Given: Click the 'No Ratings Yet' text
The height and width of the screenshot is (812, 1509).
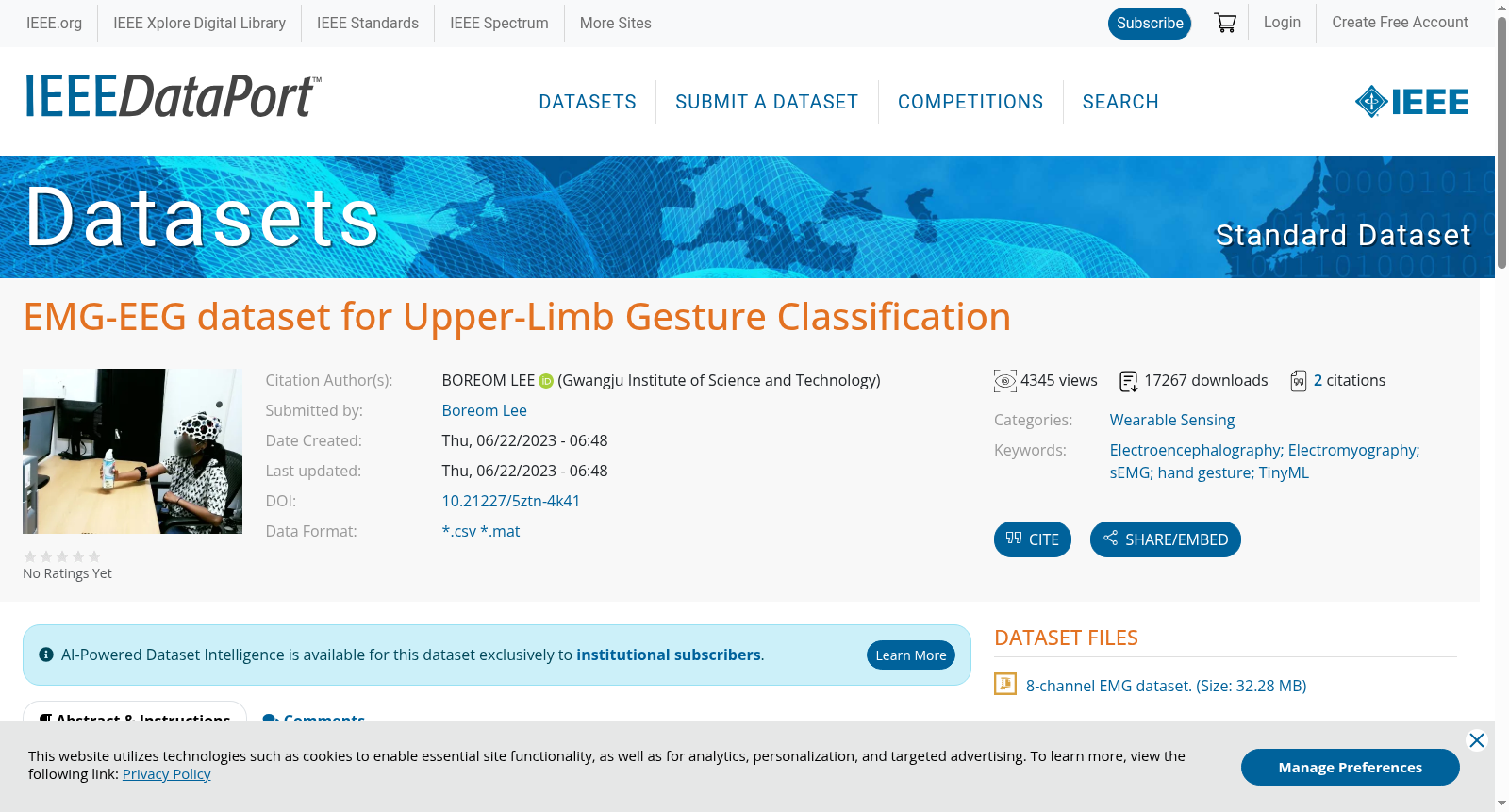Looking at the screenshot, I should coord(67,573).
